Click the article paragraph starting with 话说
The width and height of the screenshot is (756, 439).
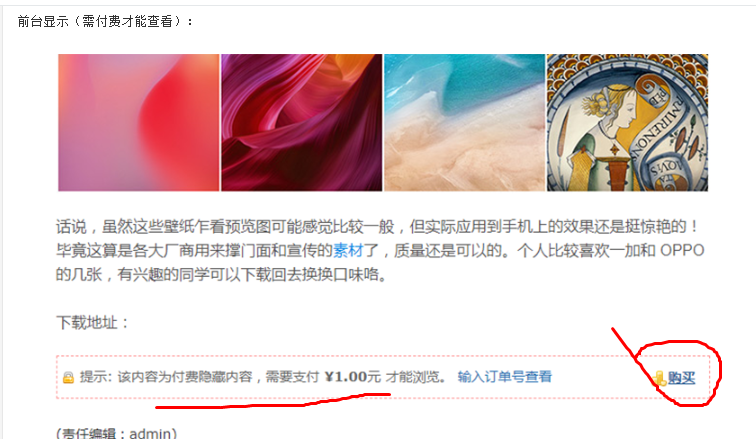coord(380,251)
